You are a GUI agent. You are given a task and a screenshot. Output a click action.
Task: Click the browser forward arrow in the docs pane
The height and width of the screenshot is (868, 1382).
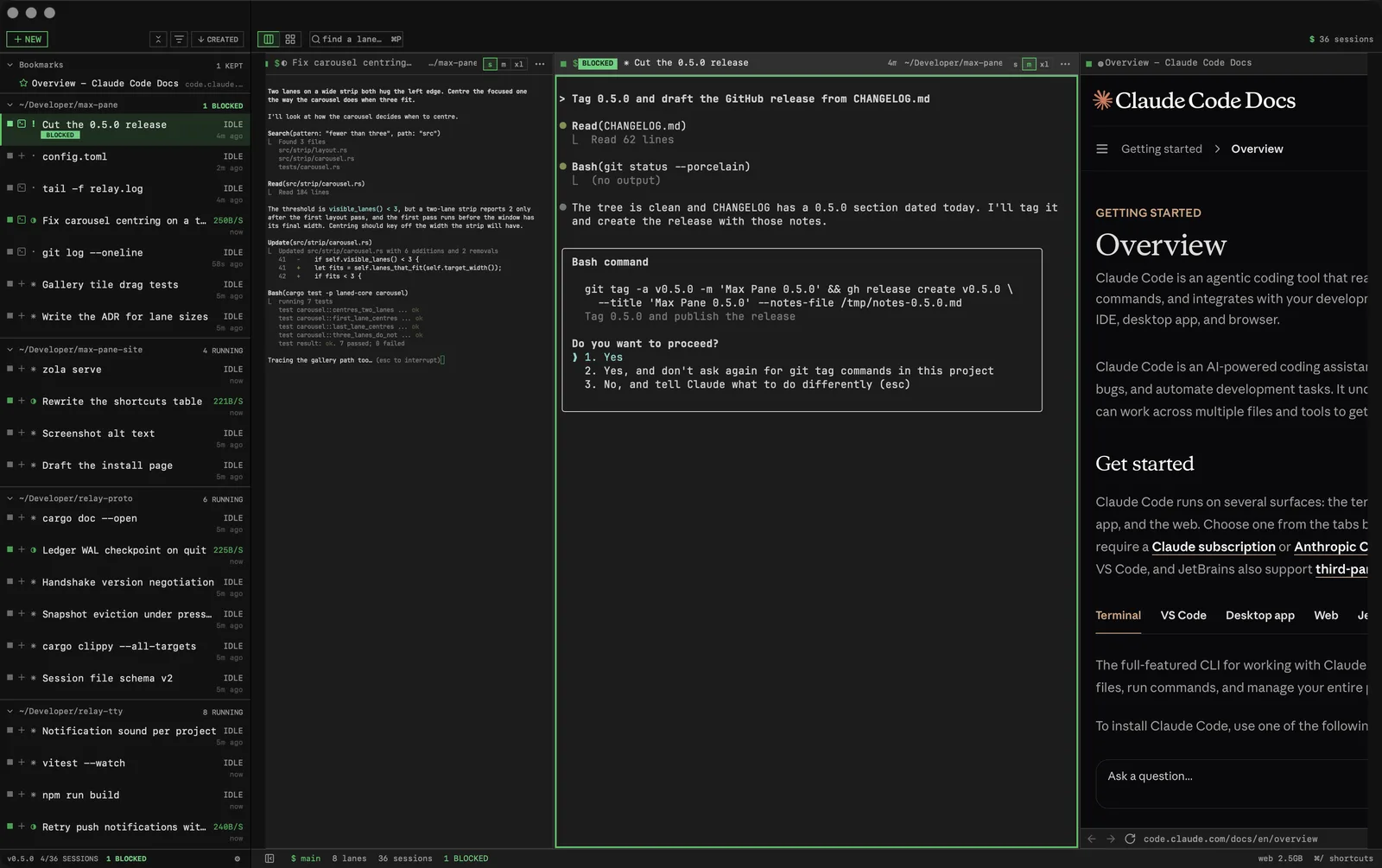point(1111,839)
